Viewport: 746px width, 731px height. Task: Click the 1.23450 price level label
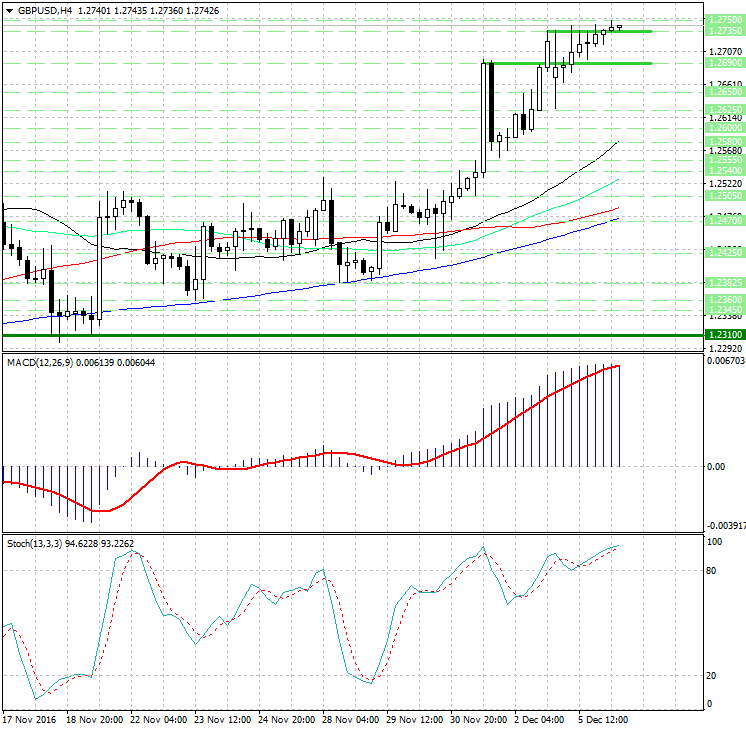(x=725, y=310)
